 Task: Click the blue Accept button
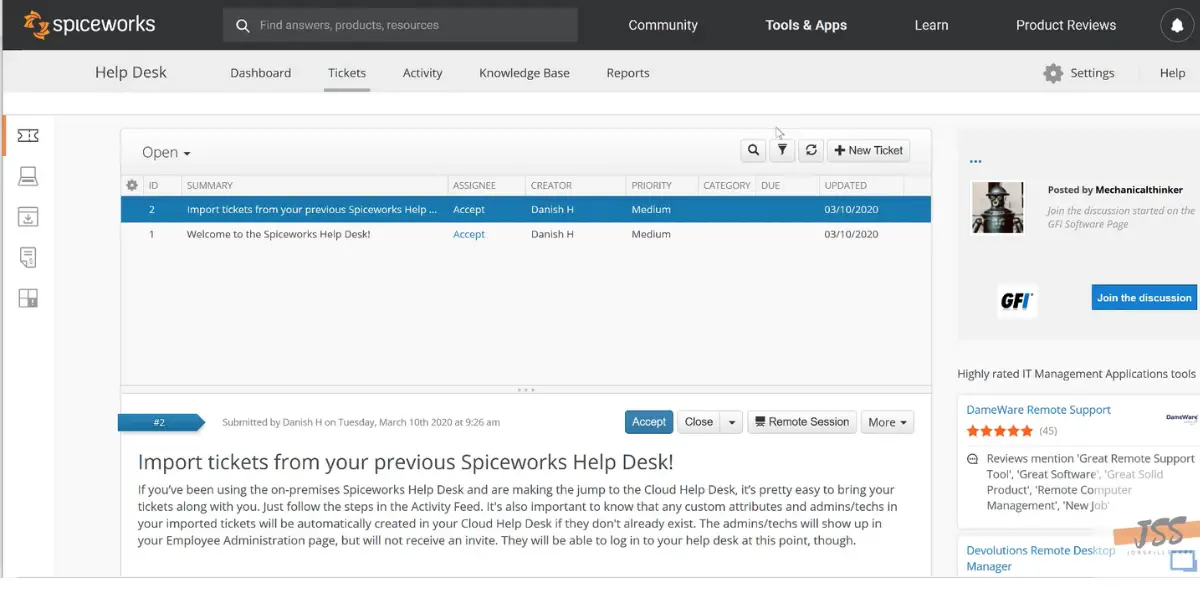649,422
